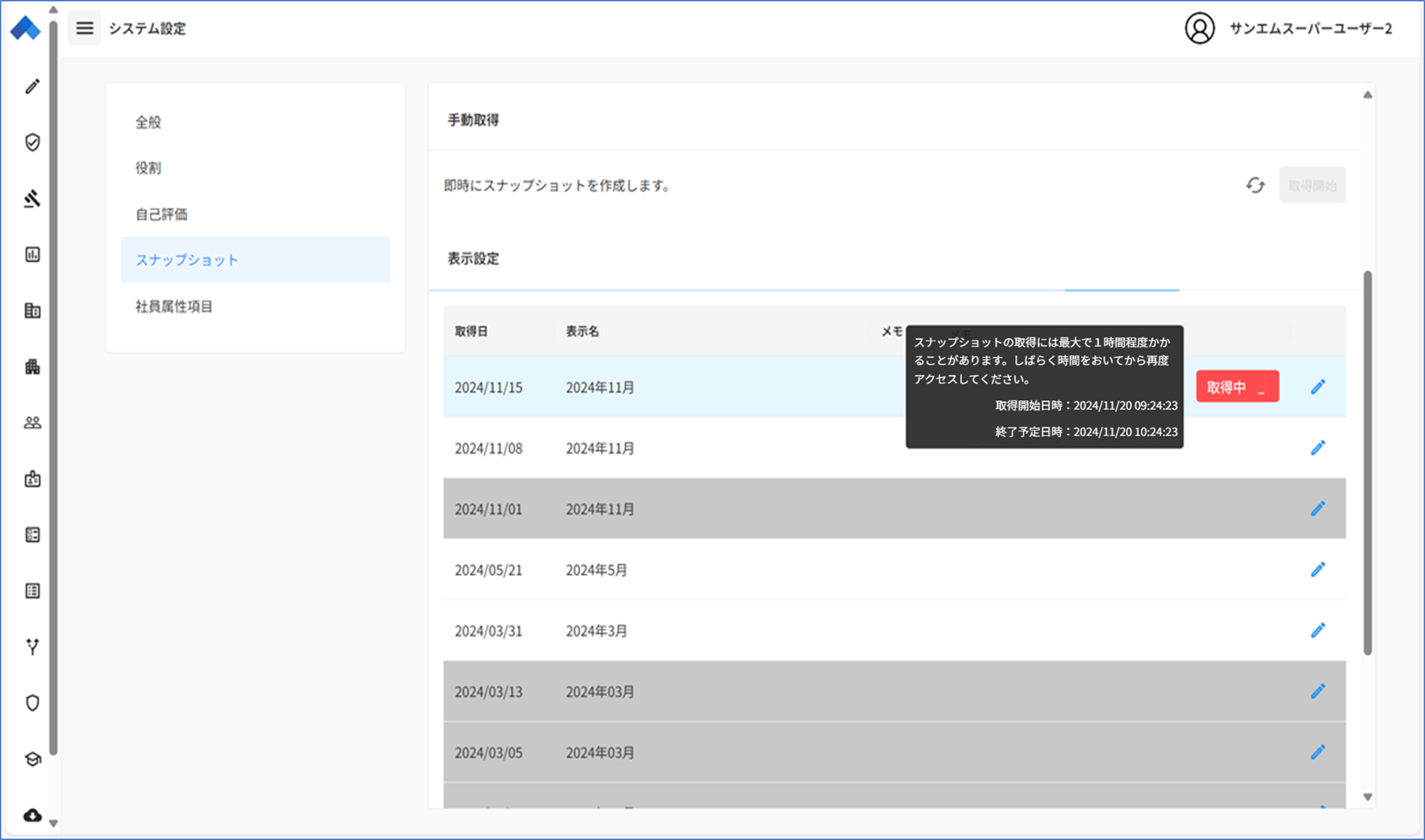
Task: Edit the 2024/11/15 snapshot row
Action: (x=1317, y=386)
